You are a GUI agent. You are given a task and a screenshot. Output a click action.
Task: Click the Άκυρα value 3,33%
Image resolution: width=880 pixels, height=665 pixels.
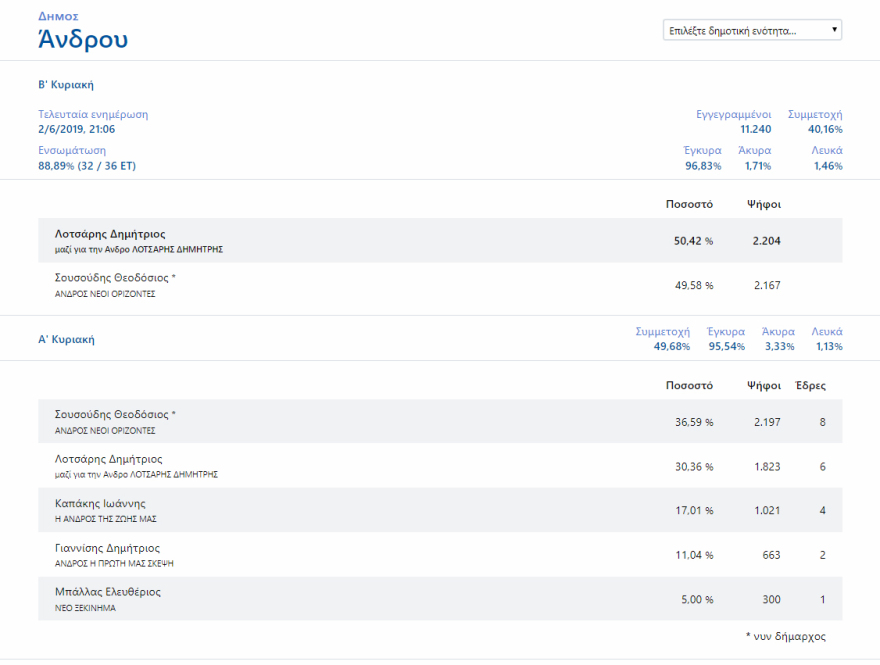coord(777,347)
